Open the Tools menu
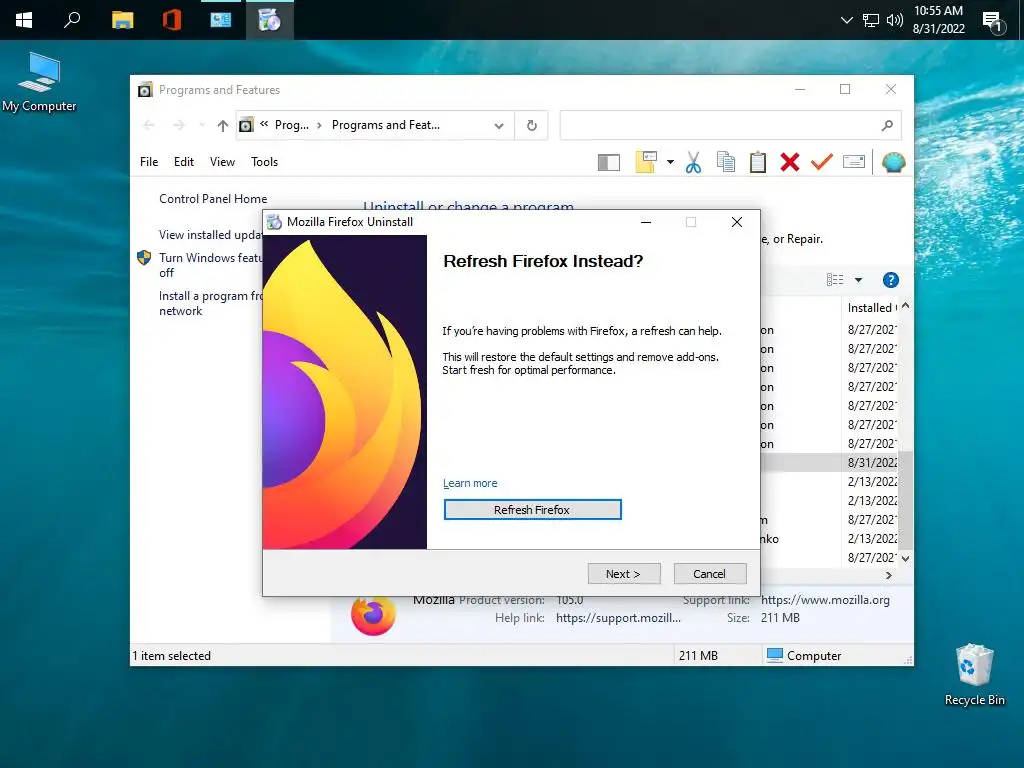Image resolution: width=1024 pixels, height=768 pixels. click(x=264, y=162)
